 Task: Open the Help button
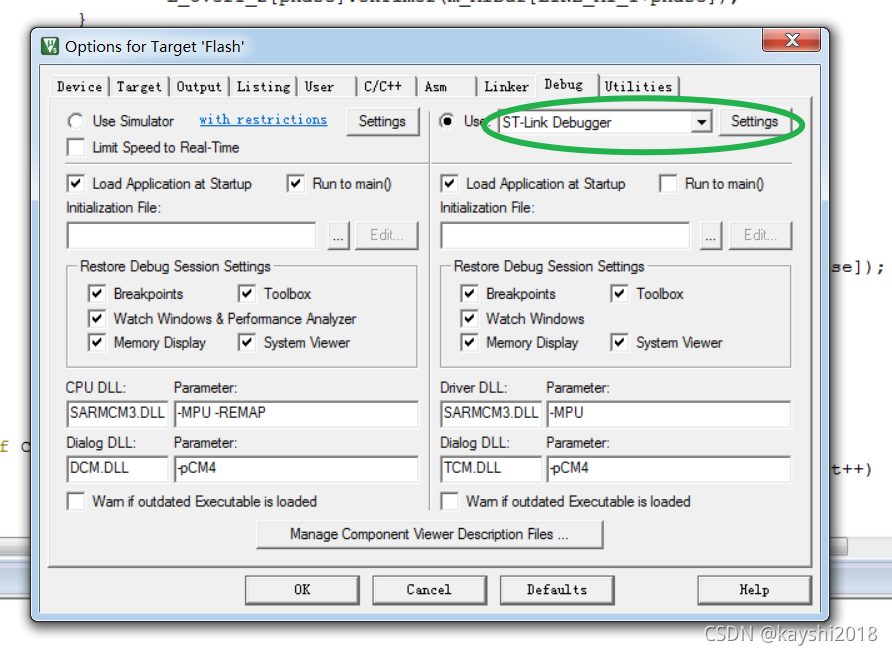pos(754,590)
